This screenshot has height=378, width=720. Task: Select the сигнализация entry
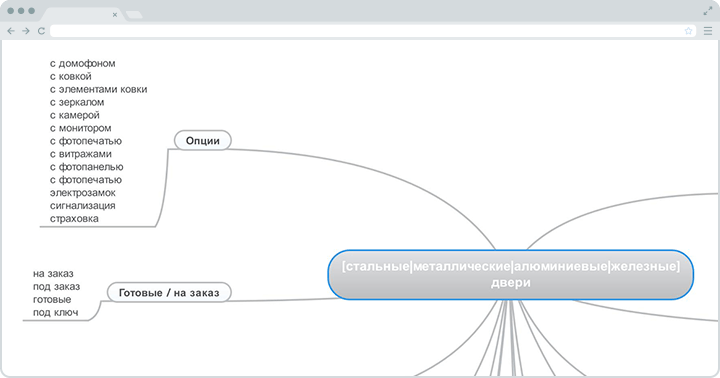coord(83,206)
